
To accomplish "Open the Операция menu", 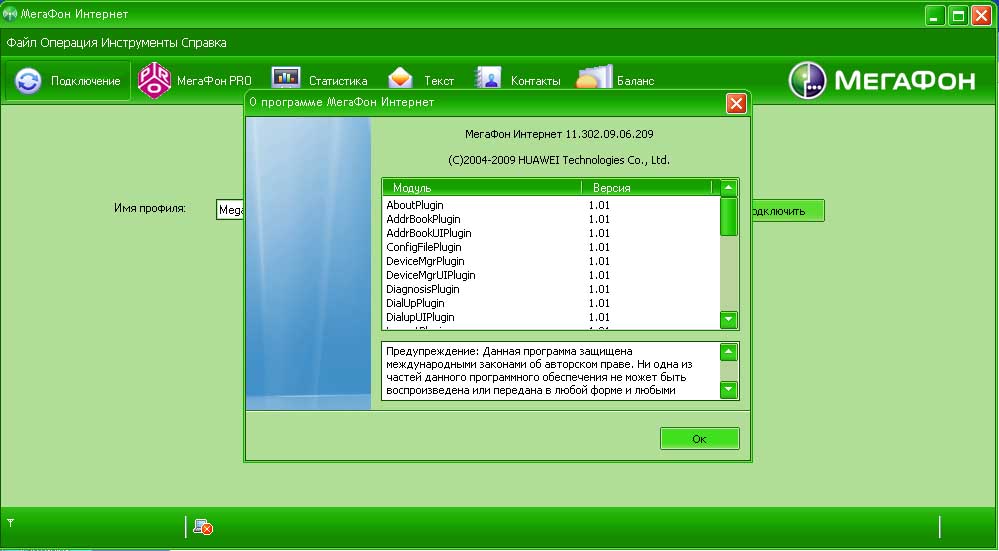I will coord(69,43).
